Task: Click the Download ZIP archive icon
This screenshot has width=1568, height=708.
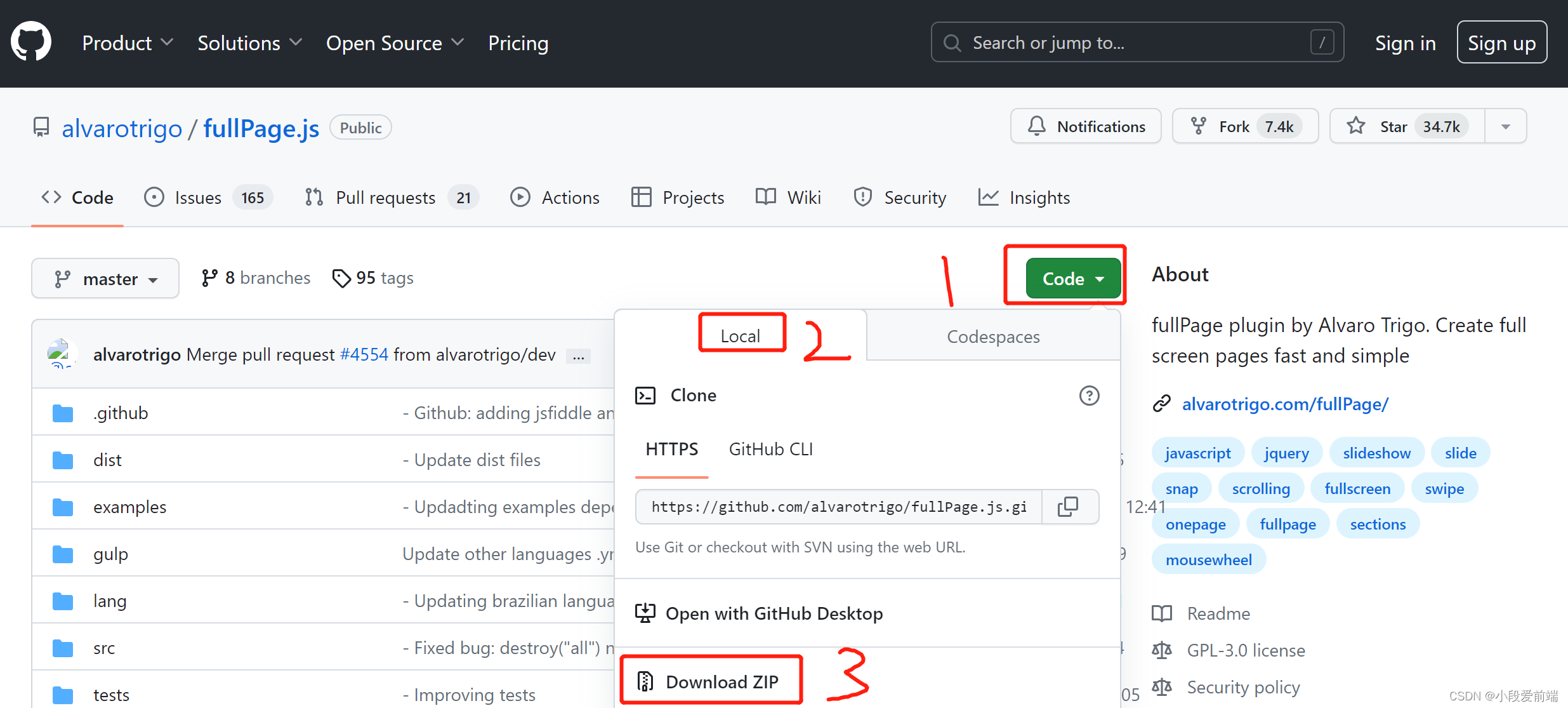Action: (645, 681)
